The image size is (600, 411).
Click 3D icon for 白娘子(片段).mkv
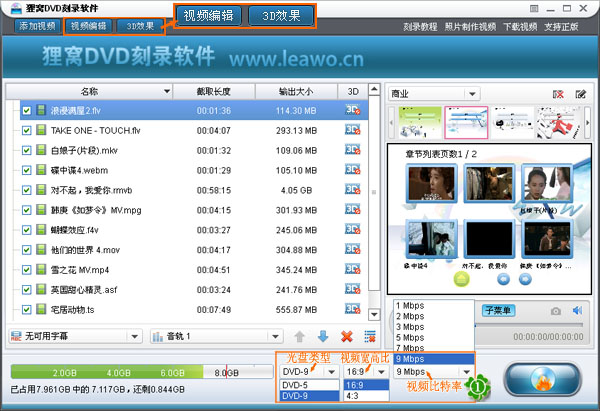point(352,150)
